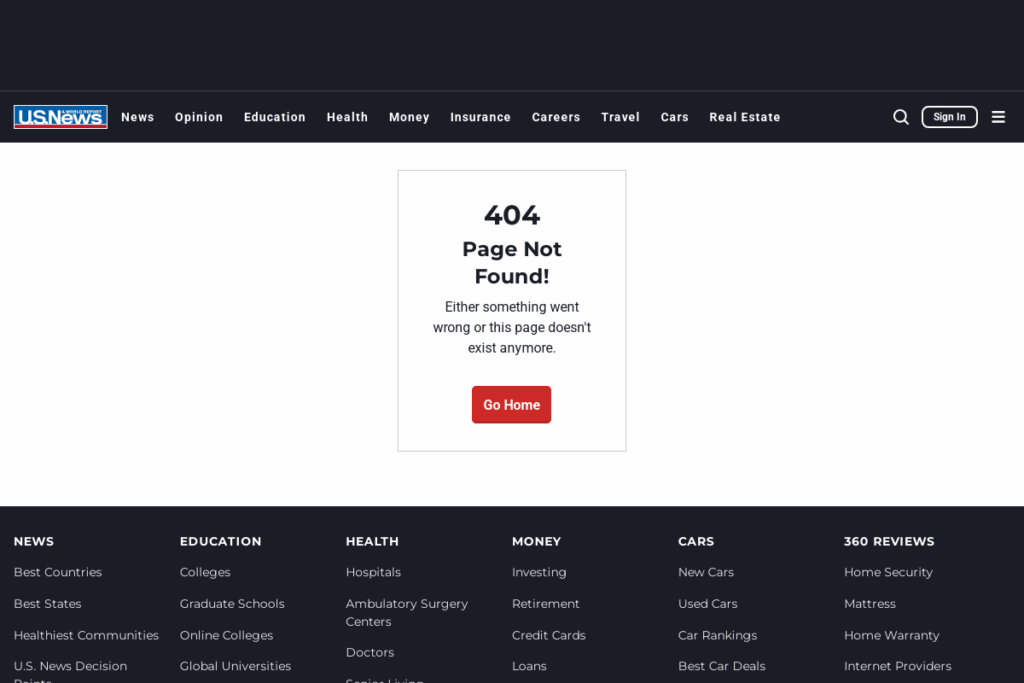Click the U.S. News logo

tap(60, 117)
